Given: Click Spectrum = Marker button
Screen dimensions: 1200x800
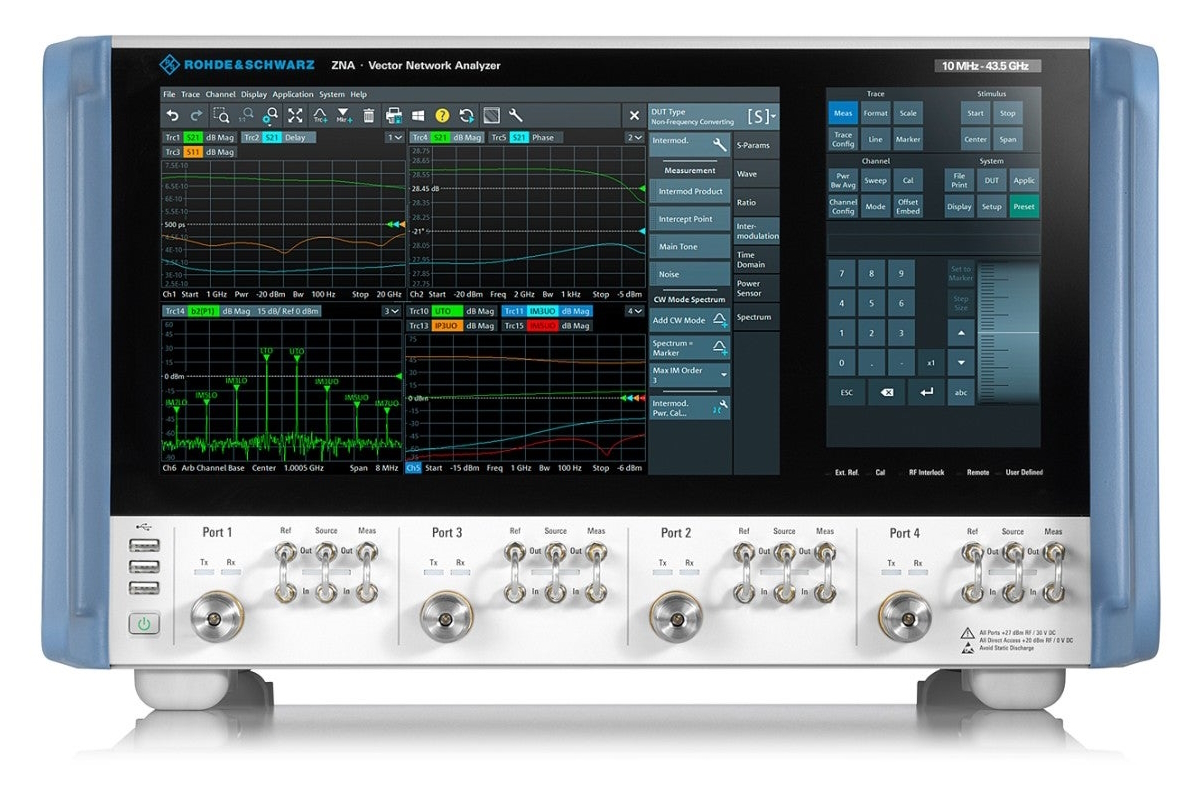Looking at the screenshot, I should 690,347.
